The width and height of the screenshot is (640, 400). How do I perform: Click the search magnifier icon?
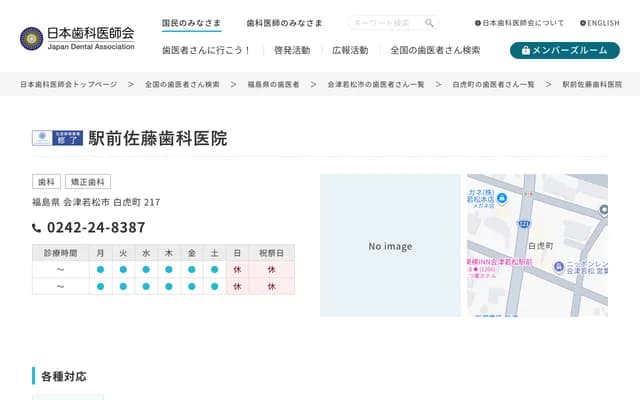click(x=429, y=23)
